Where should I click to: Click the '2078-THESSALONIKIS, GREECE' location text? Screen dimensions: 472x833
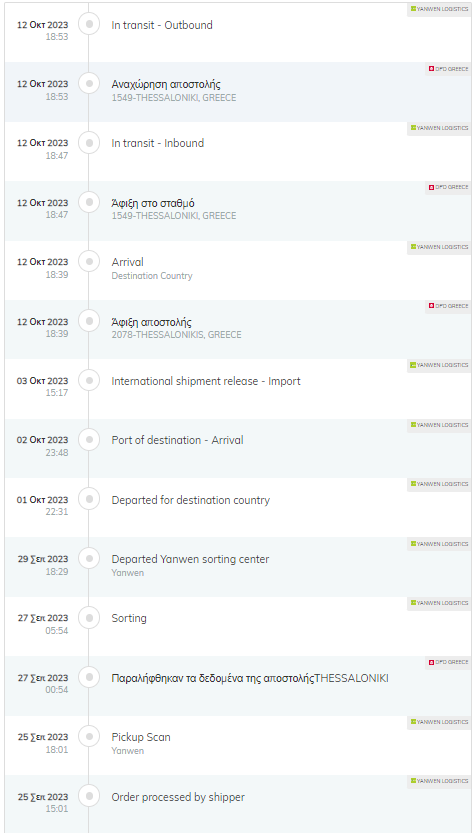click(176, 335)
